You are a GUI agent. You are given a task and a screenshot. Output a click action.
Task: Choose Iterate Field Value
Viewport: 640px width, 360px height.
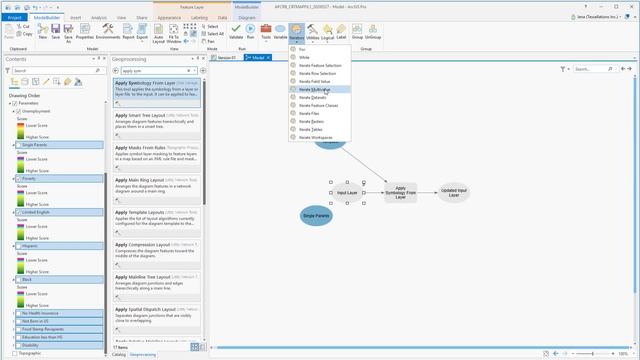click(x=320, y=81)
